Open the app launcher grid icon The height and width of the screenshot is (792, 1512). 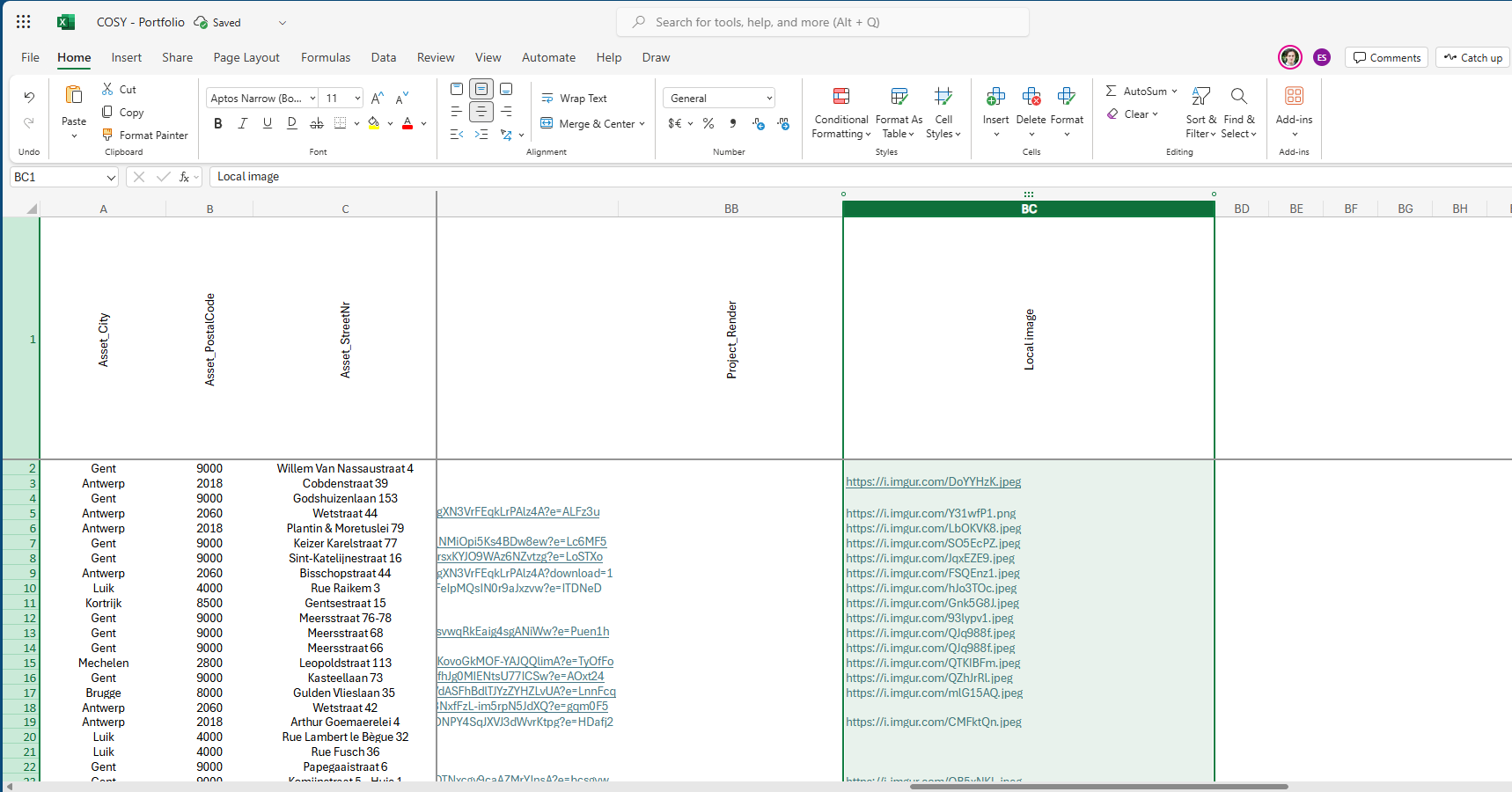[x=24, y=22]
